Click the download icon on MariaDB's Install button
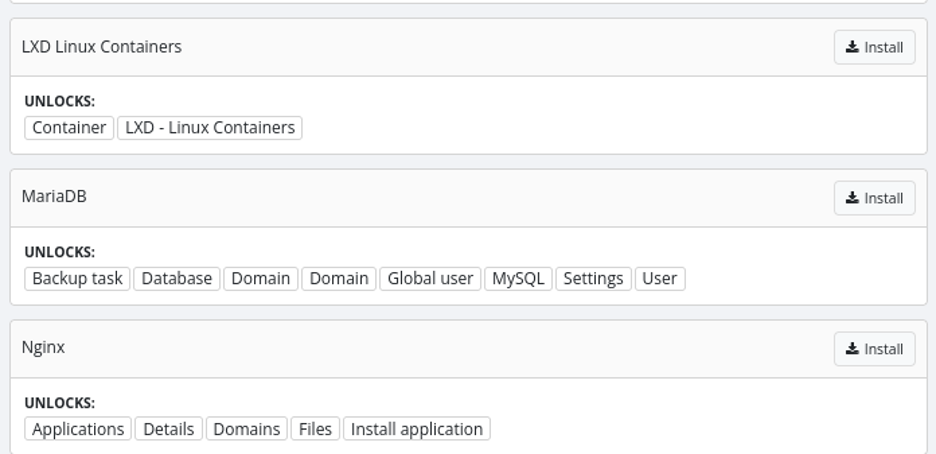 tap(852, 197)
